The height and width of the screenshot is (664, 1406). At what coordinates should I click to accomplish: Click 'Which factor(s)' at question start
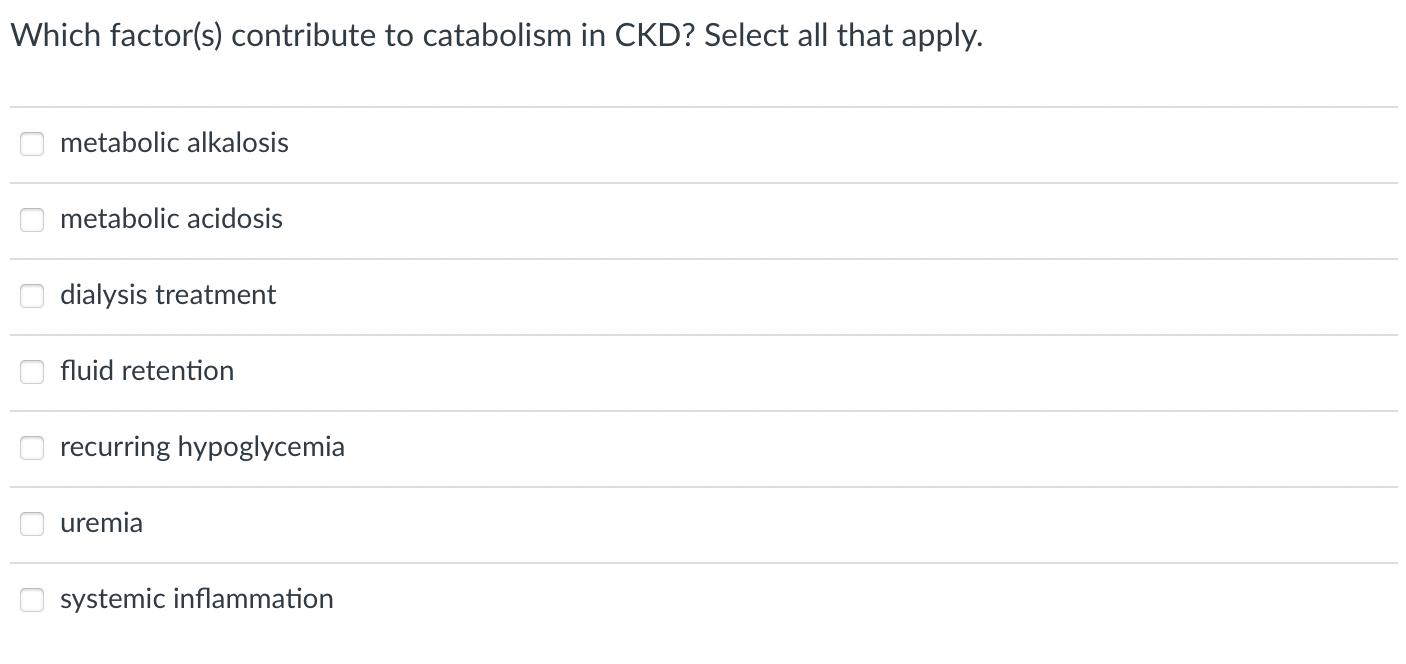tap(117, 38)
